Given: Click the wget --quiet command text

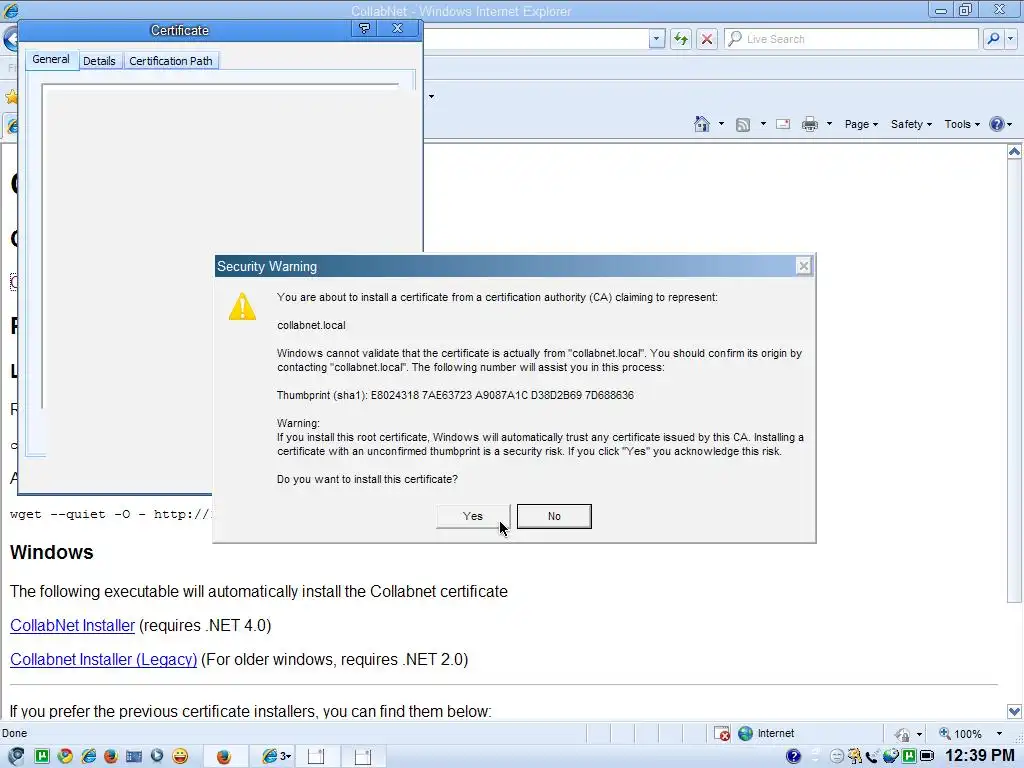Looking at the screenshot, I should pyautogui.click(x=110, y=514).
